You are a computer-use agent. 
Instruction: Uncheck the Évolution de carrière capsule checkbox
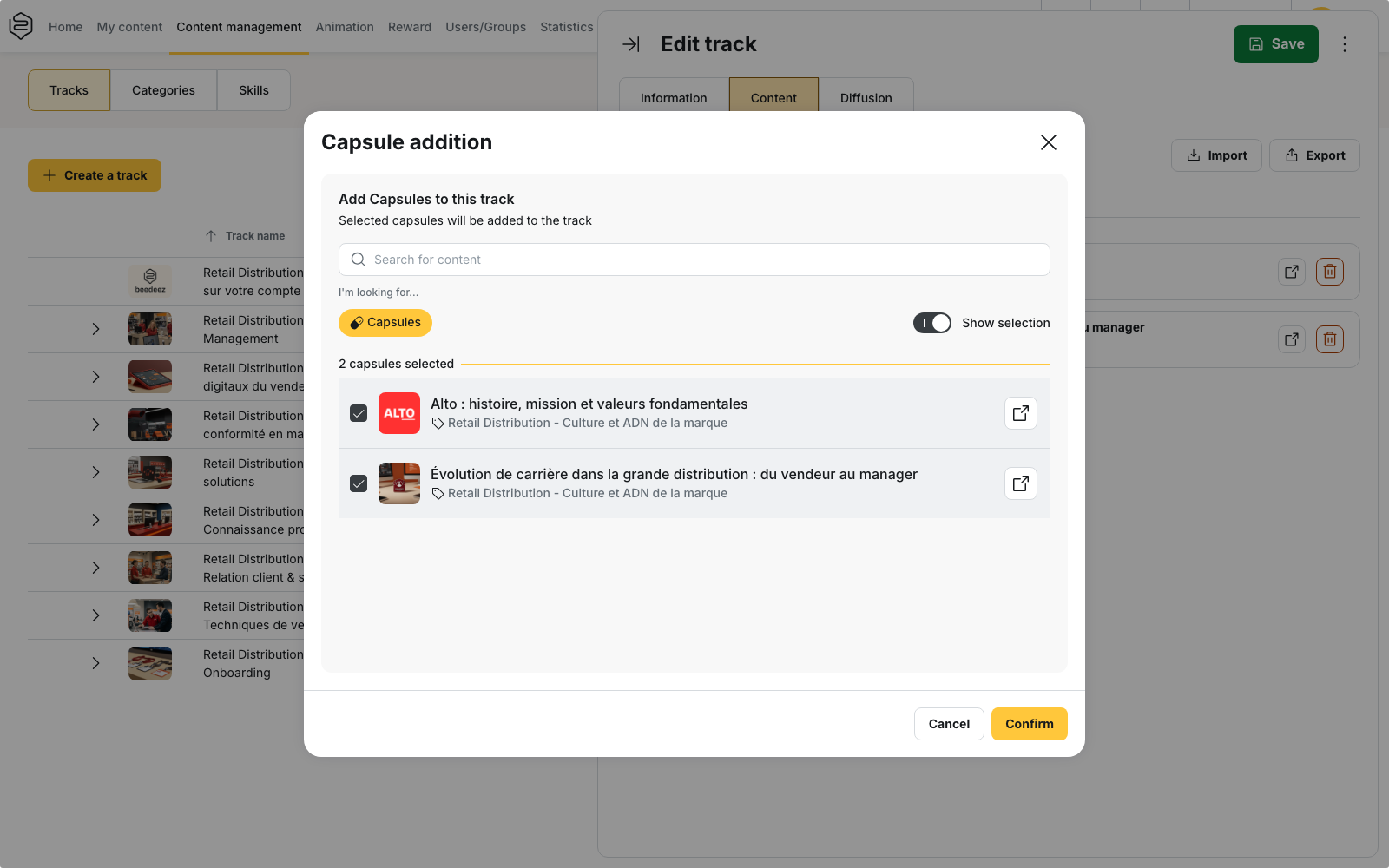pos(359,483)
